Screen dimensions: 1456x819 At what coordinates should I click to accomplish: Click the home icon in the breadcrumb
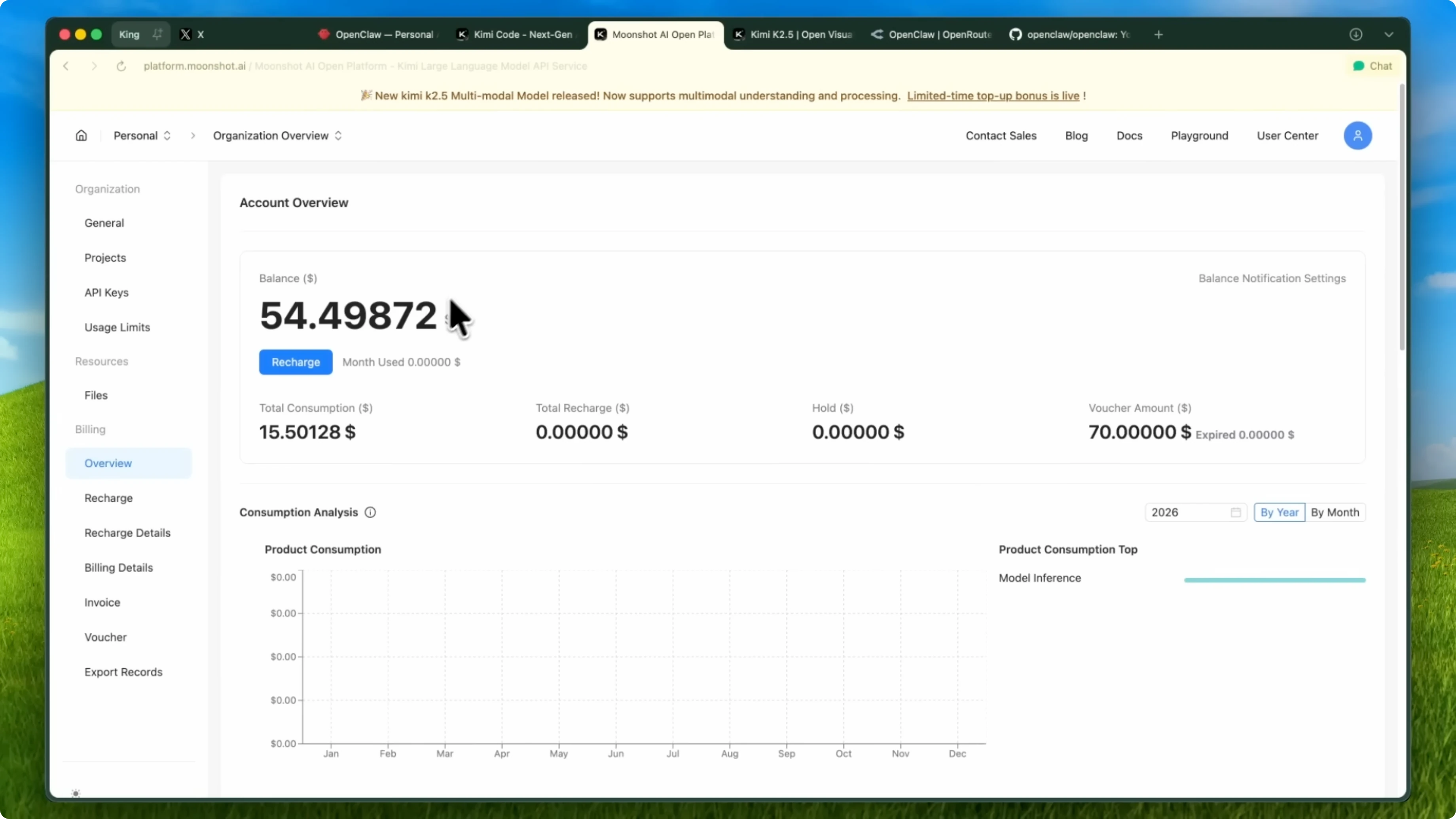[81, 135]
